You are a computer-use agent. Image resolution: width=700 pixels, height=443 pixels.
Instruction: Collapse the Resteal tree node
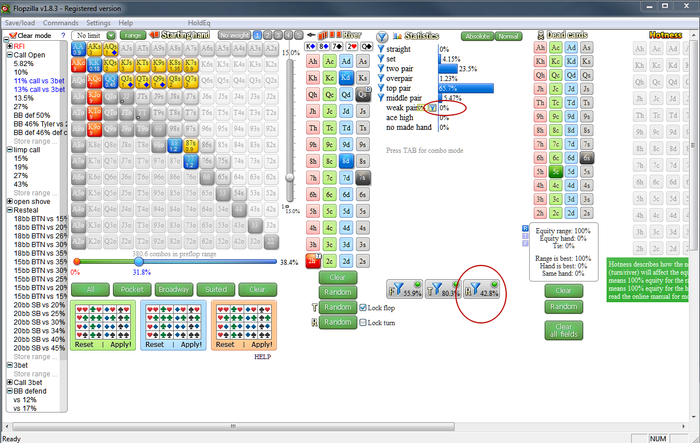(9, 210)
